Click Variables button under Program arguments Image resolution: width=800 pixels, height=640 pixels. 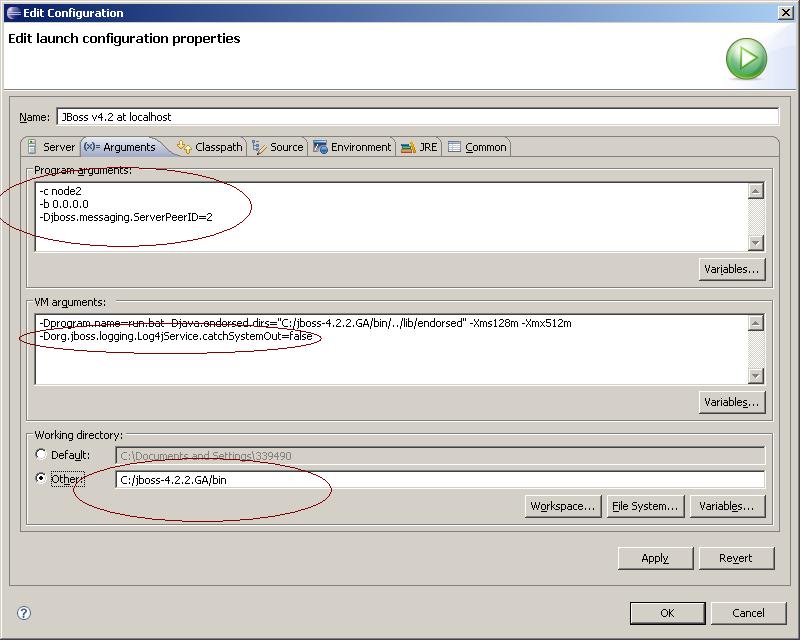coord(732,269)
